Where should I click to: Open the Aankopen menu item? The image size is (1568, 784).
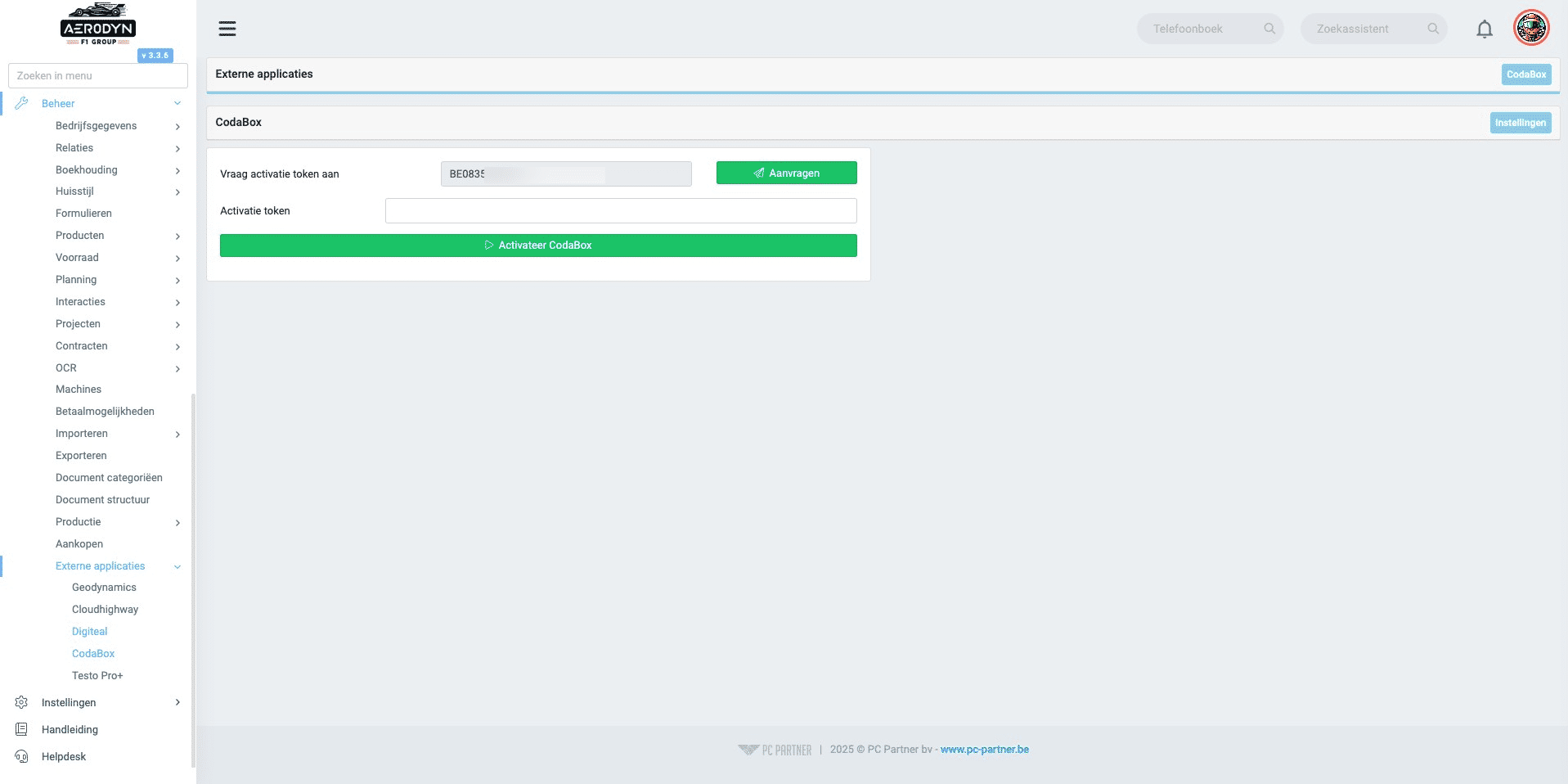point(79,544)
